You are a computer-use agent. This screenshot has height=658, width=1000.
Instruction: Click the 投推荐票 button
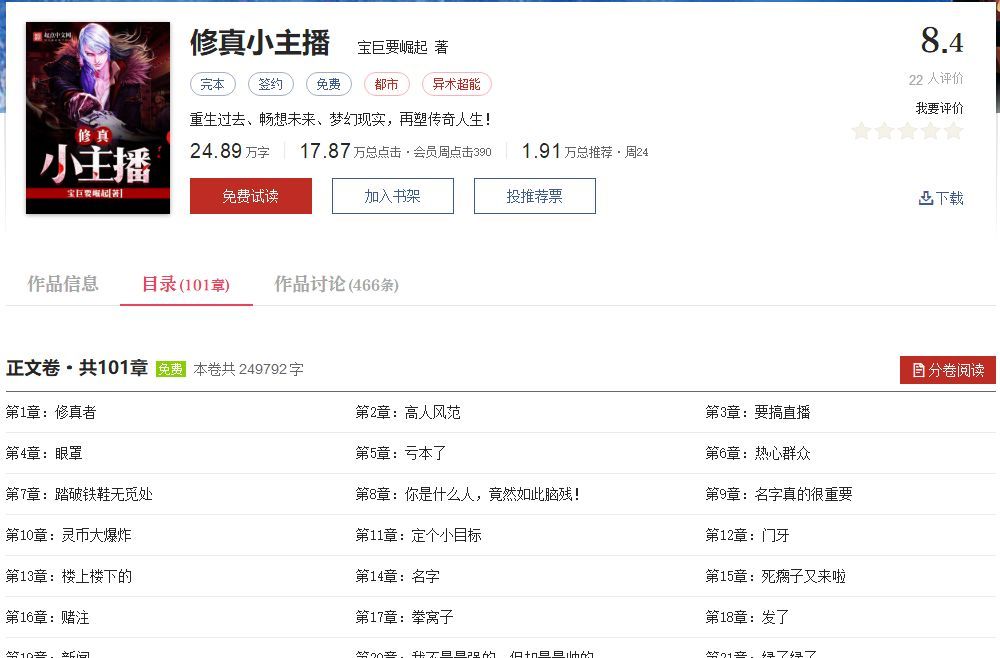534,196
